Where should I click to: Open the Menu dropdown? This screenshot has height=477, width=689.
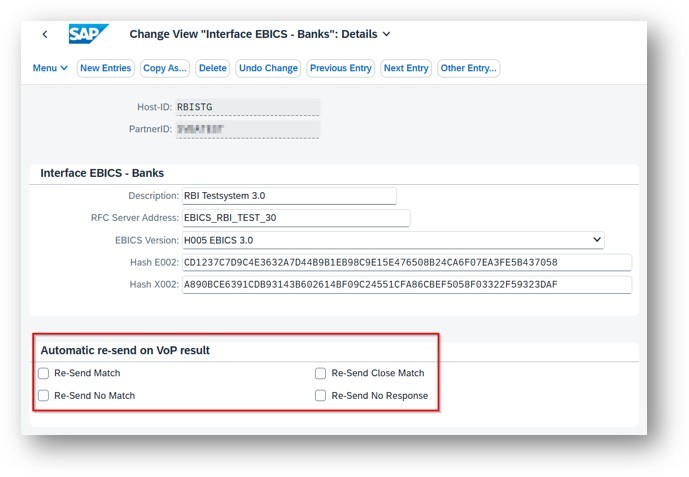50,68
